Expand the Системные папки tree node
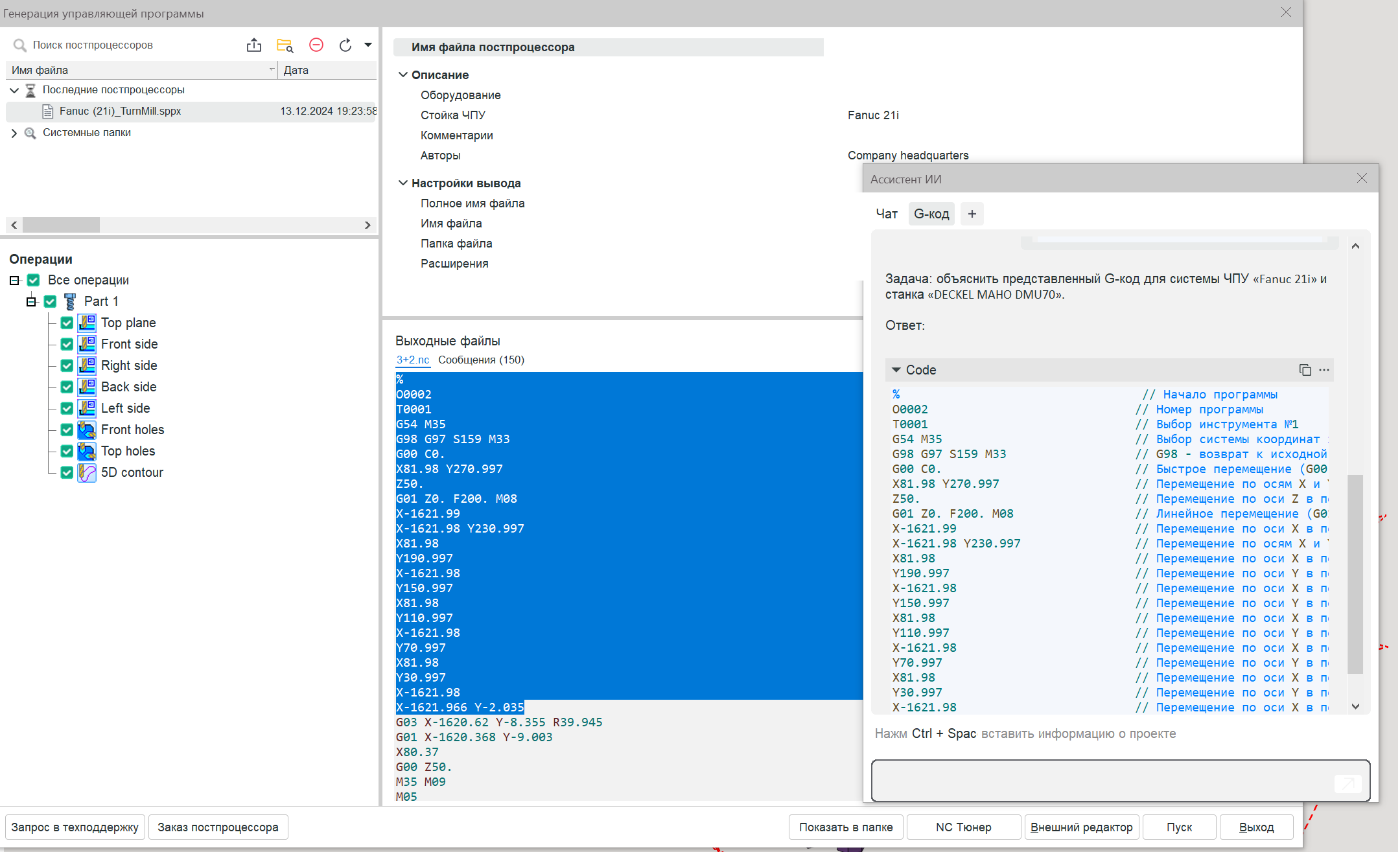 14,133
